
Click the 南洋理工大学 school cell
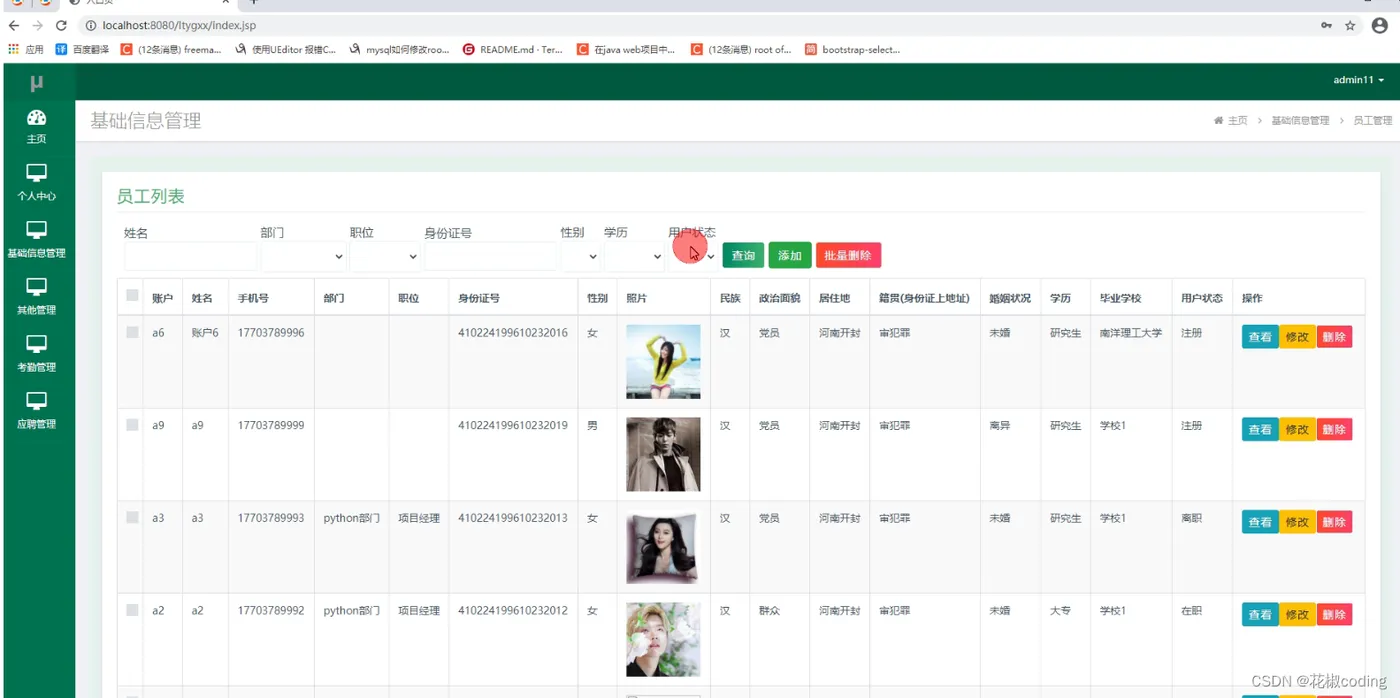point(1131,333)
